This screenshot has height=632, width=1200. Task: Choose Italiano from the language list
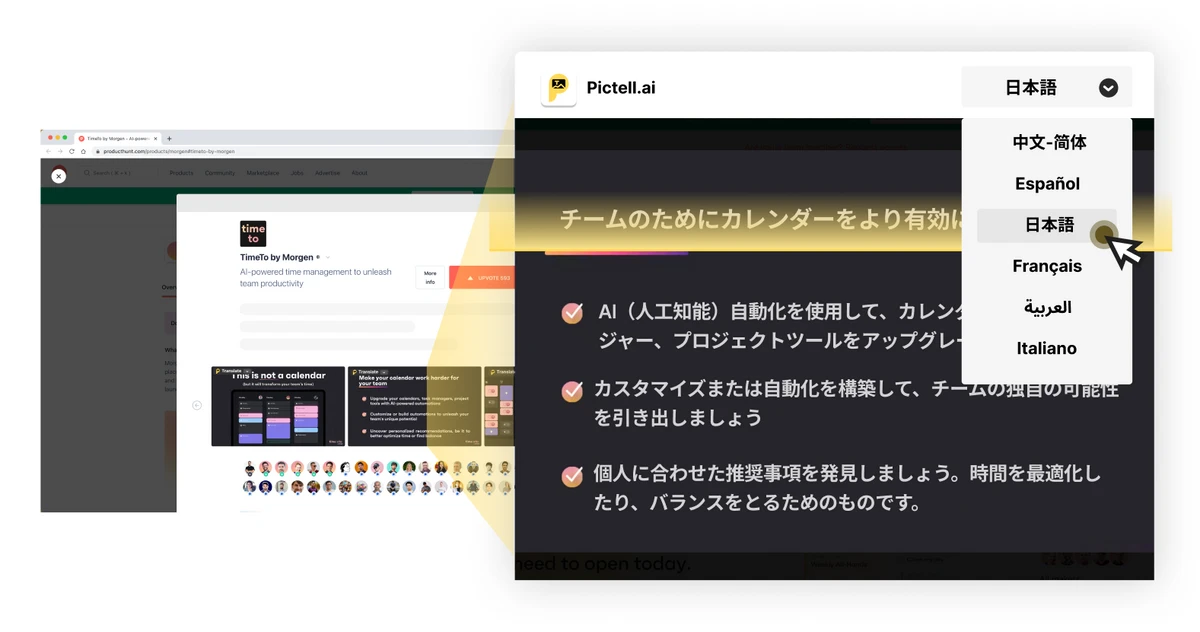(x=1047, y=348)
